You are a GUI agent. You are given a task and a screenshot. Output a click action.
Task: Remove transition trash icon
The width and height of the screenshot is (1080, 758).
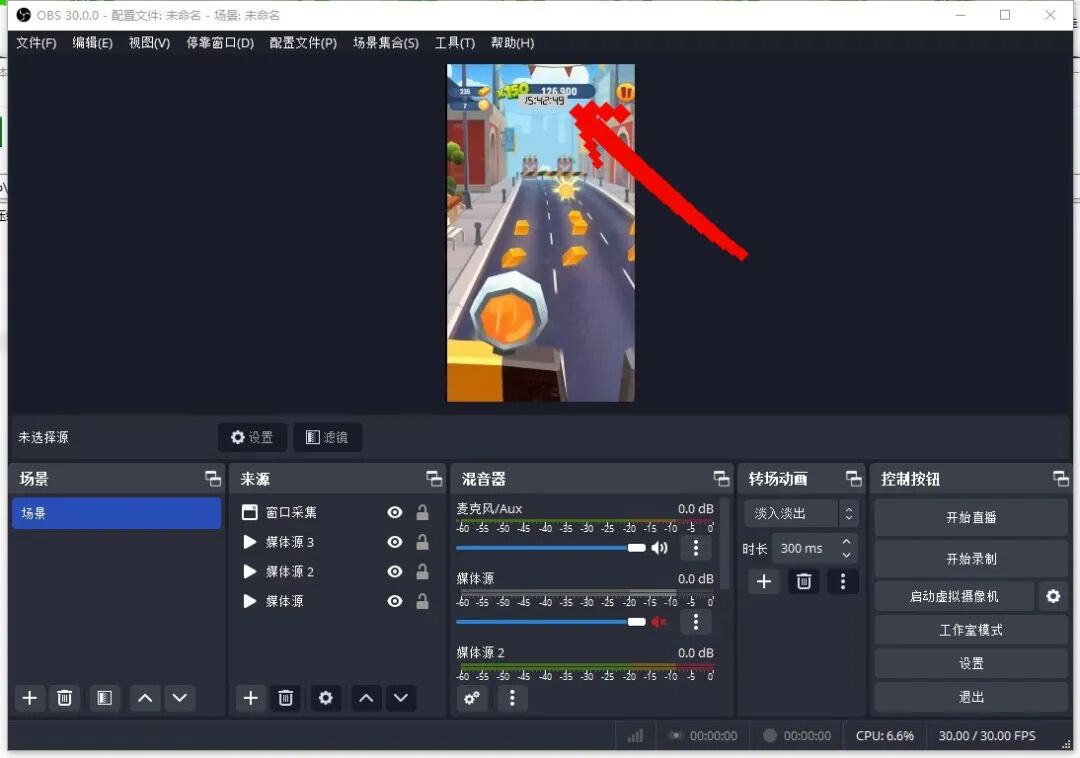tap(804, 582)
